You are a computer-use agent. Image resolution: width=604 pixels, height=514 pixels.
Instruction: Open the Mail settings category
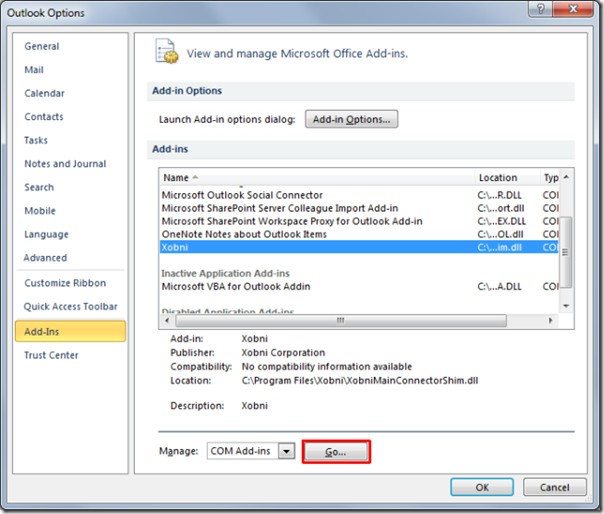tap(34, 70)
